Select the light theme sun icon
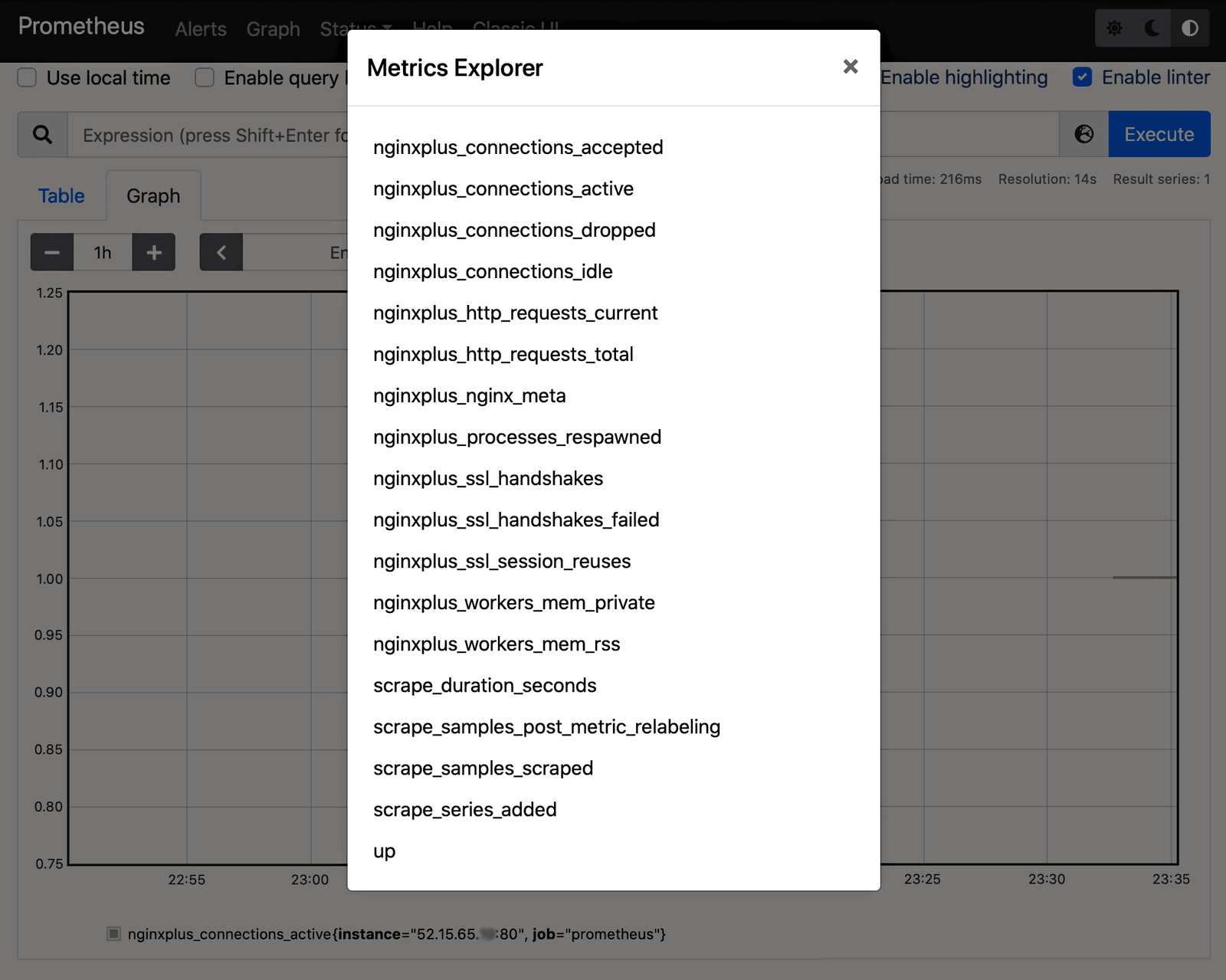Viewport: 1226px width, 980px height. click(1114, 28)
